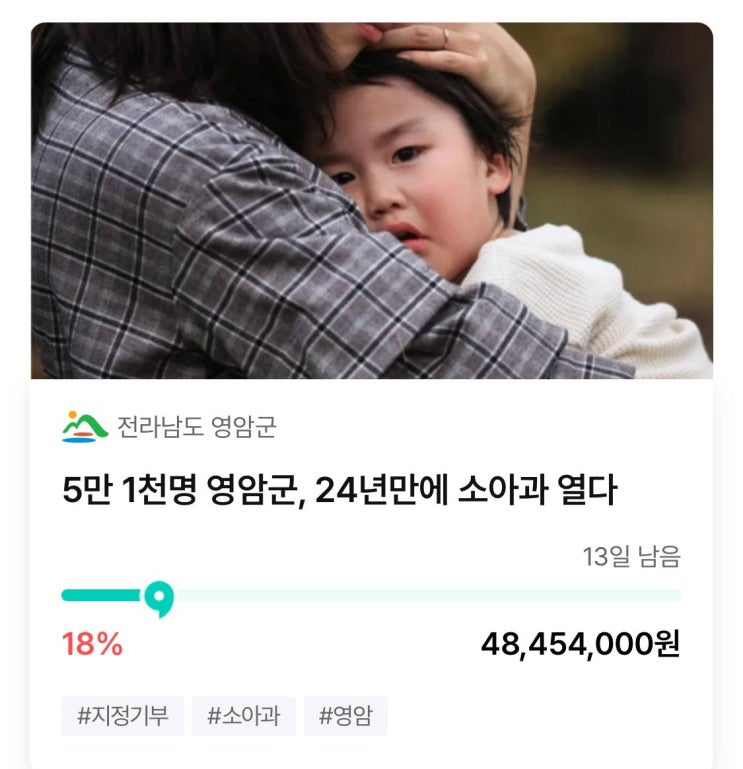Click the '13일 남음' remaining days label
The height and width of the screenshot is (769, 743).
click(632, 557)
